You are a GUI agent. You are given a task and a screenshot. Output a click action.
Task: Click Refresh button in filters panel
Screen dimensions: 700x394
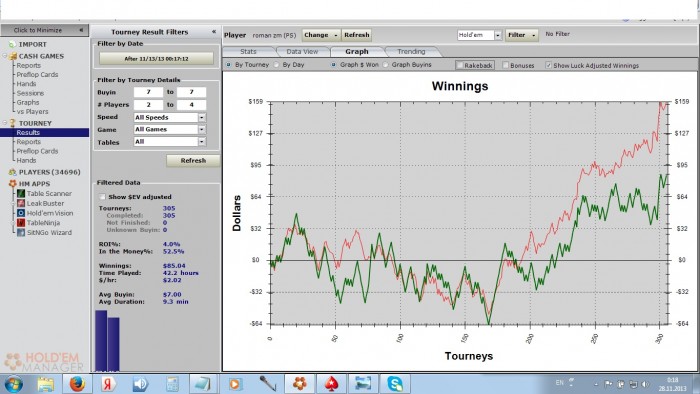193,161
